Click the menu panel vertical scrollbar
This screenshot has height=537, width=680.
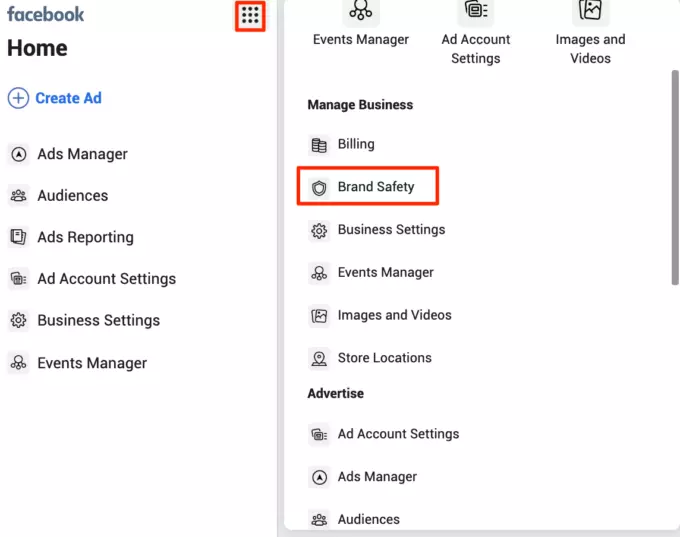coord(675,180)
